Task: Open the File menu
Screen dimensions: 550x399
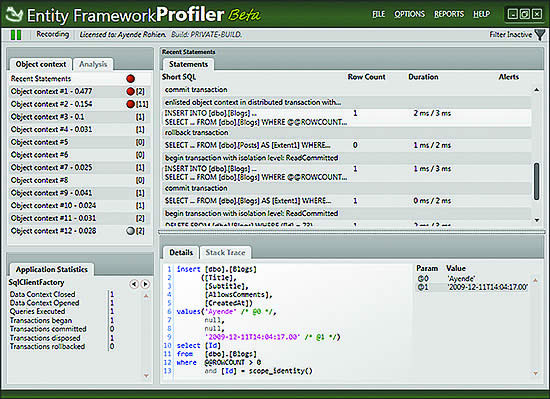Action: 378,14
